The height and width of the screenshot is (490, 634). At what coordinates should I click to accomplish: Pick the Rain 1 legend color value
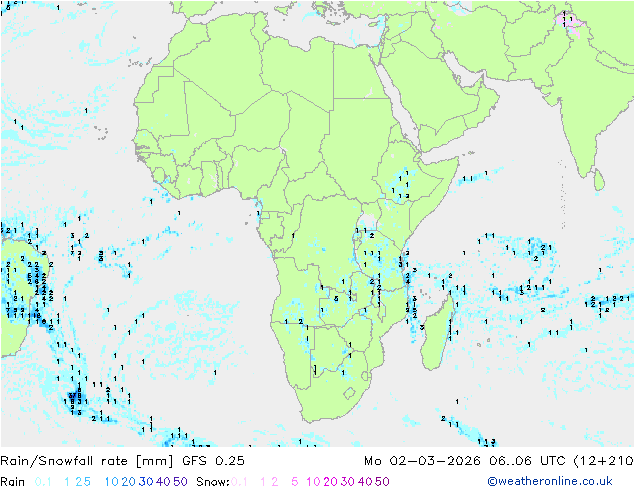click(67, 482)
